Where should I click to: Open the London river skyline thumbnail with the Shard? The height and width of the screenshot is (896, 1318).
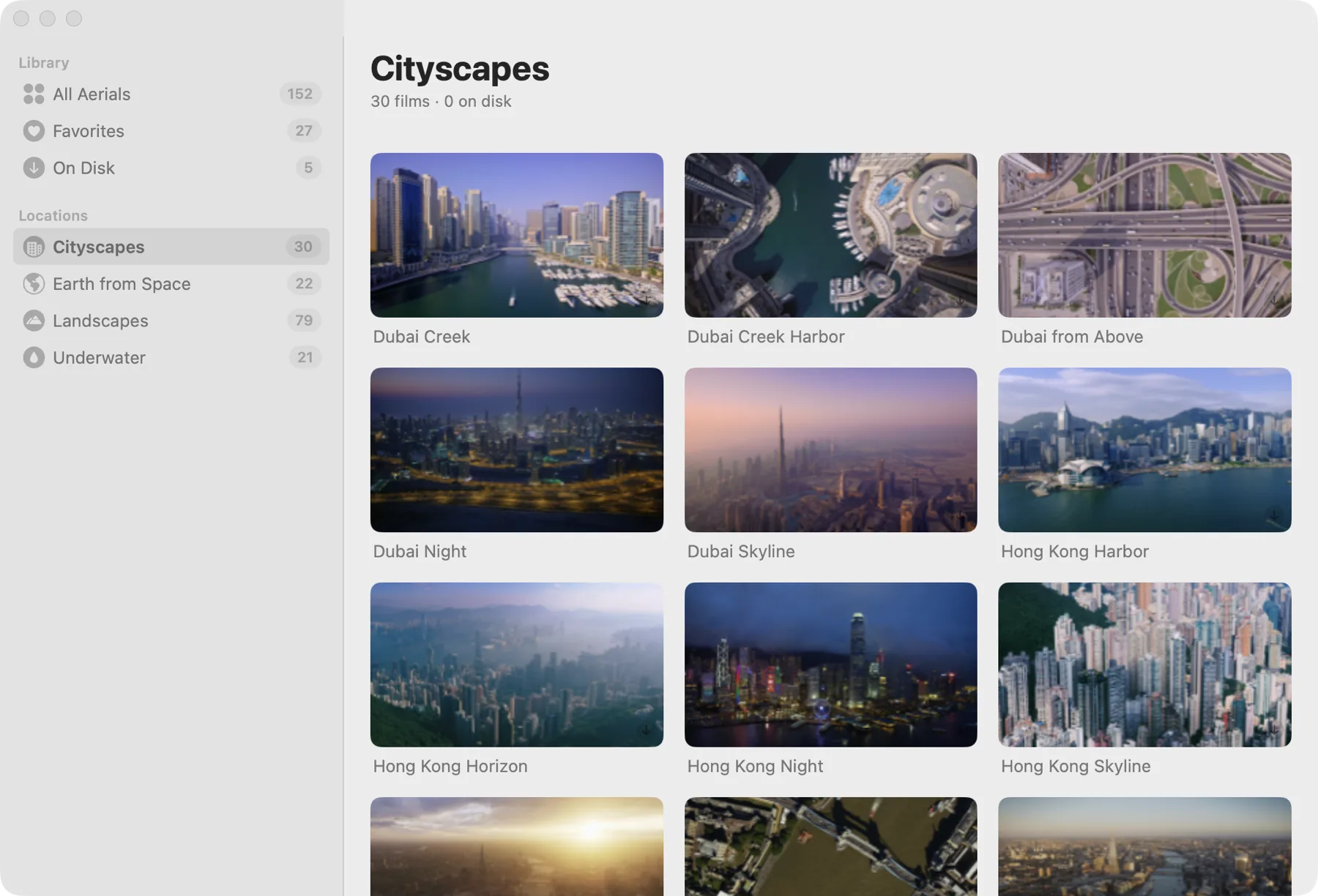(1144, 846)
